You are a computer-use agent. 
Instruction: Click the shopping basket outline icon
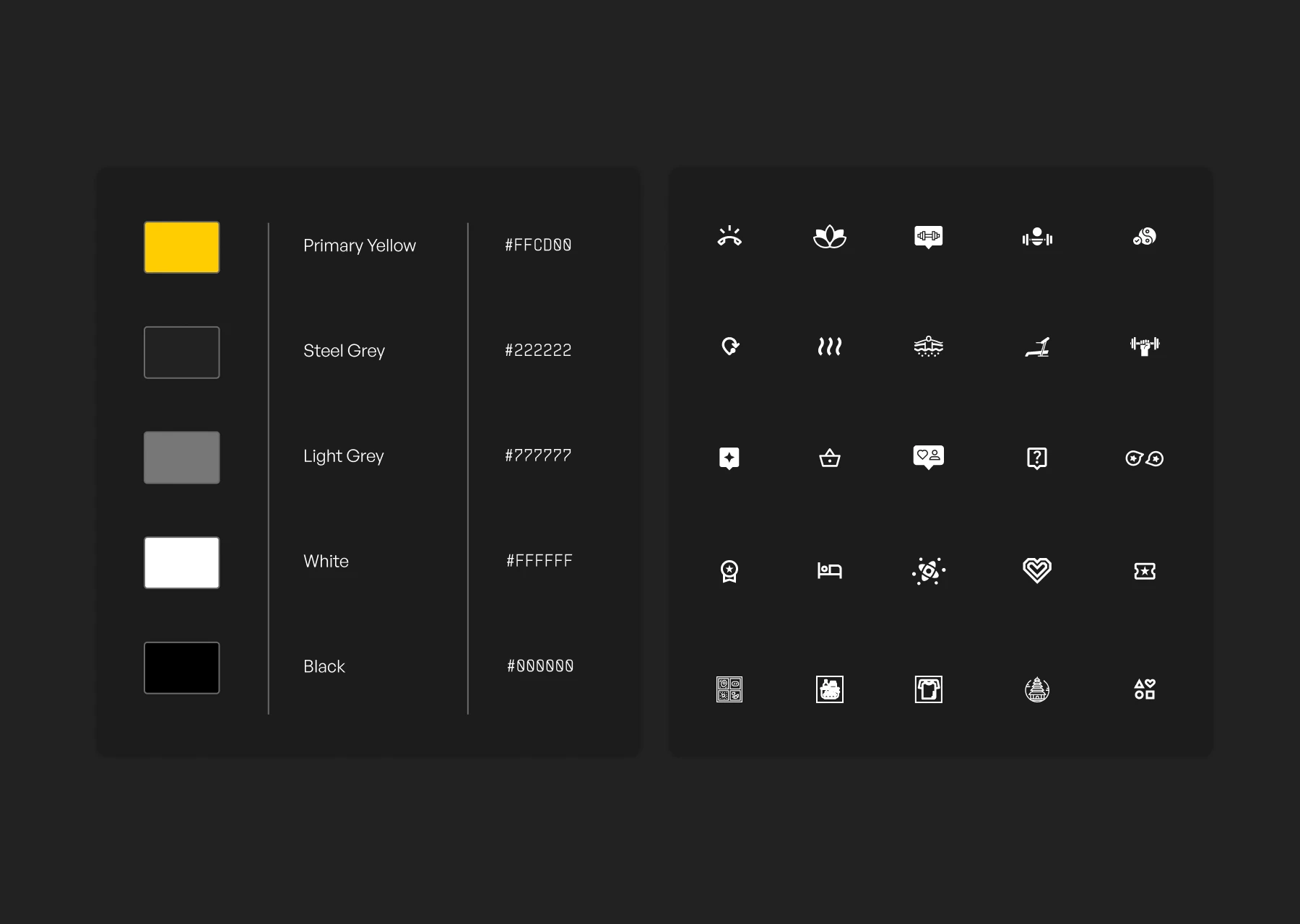[x=830, y=458]
